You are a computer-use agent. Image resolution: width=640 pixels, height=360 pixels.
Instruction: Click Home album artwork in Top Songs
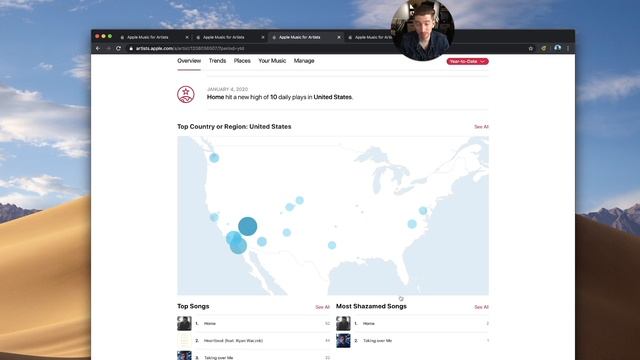(x=184, y=323)
